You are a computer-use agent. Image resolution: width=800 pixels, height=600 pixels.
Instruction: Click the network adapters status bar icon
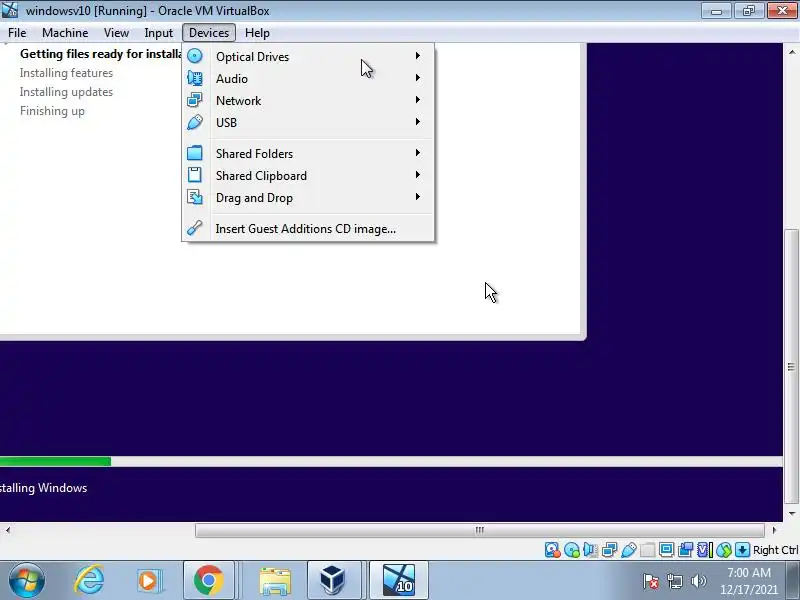pos(609,549)
